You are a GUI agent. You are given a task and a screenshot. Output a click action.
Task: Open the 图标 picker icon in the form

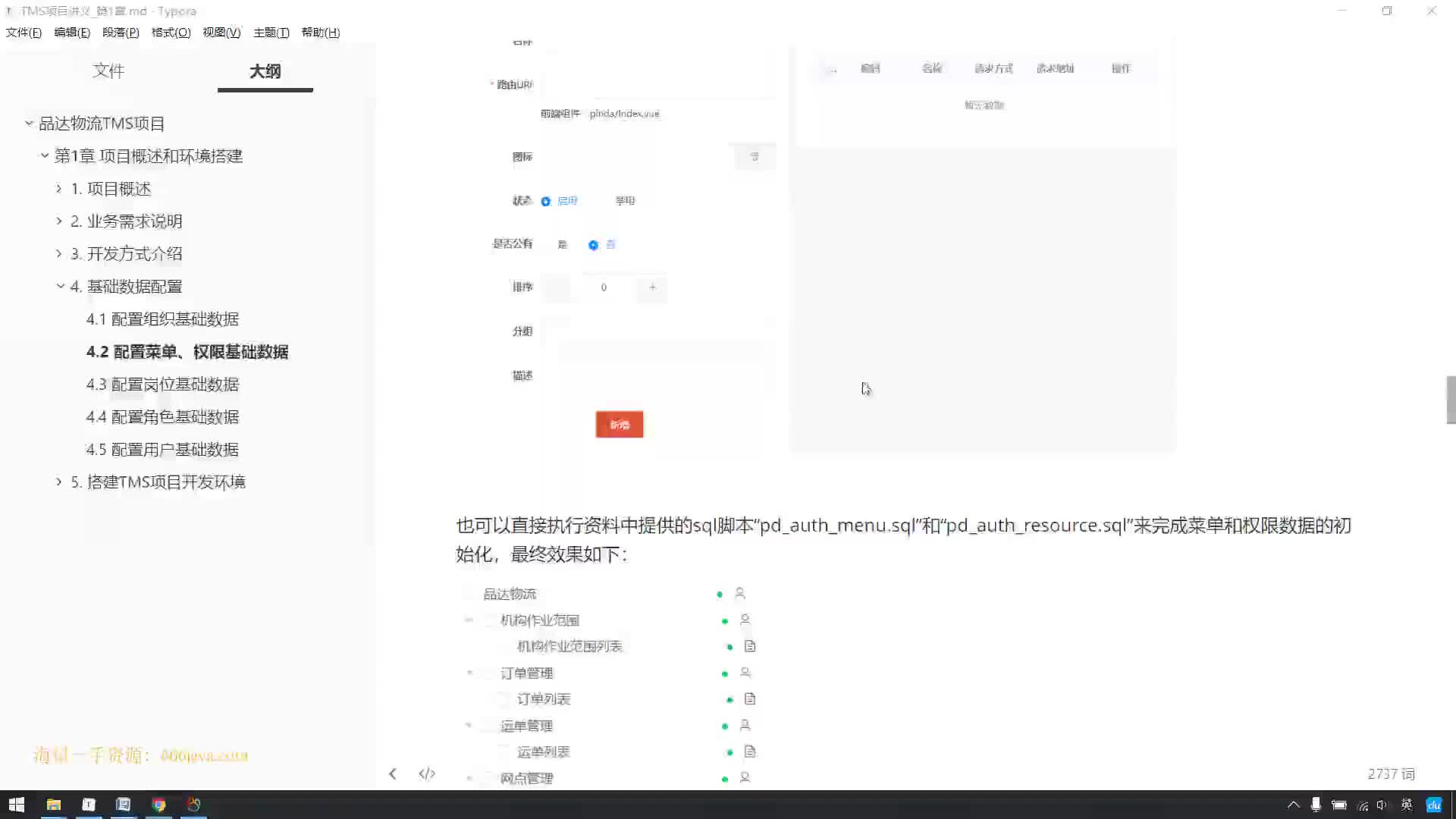[x=755, y=157]
